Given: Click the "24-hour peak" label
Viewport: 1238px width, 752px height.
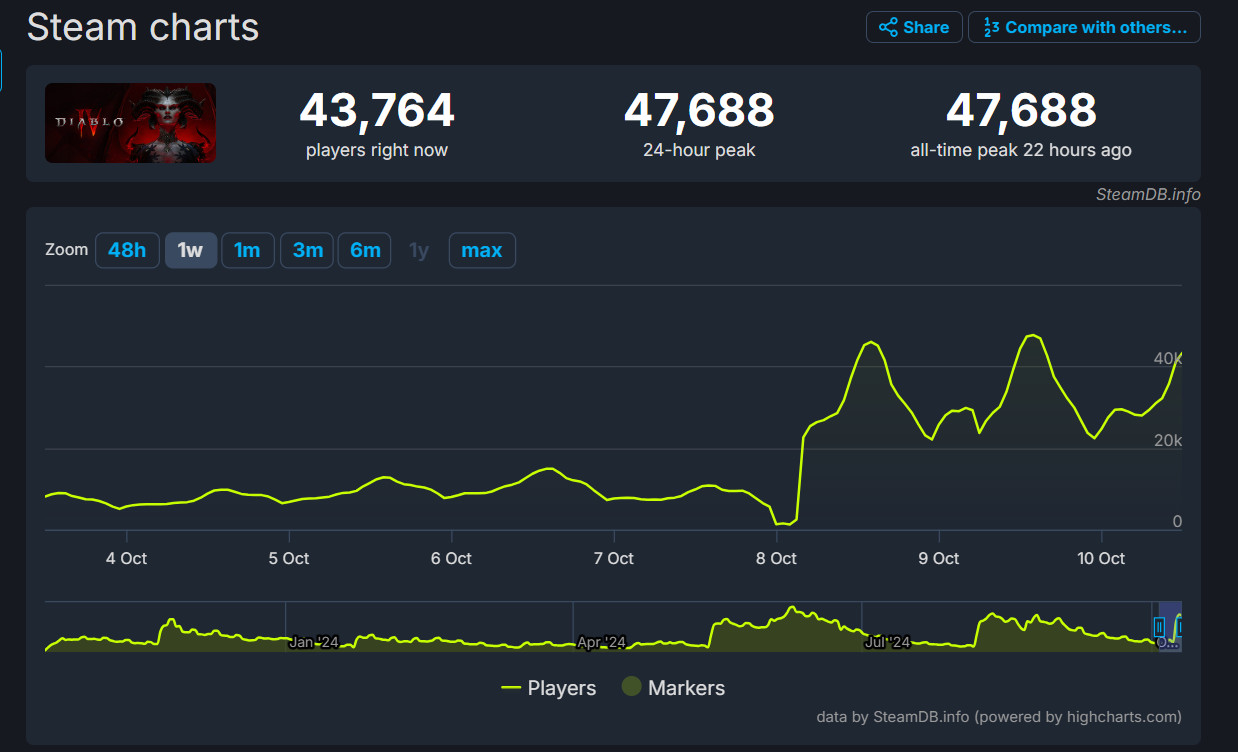Looking at the screenshot, I should [x=699, y=150].
